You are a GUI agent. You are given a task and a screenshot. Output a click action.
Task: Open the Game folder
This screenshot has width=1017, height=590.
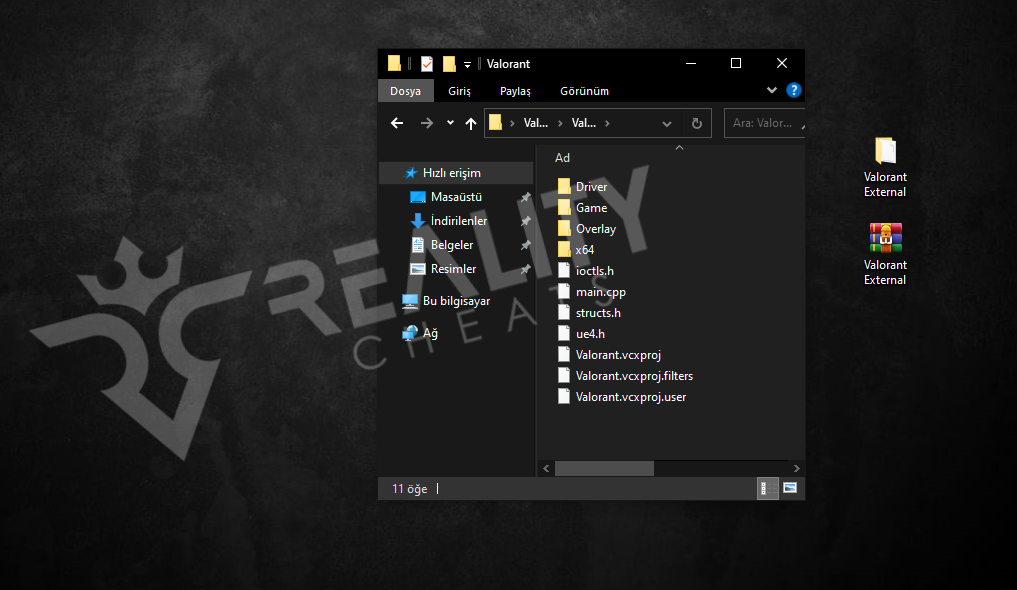click(582, 207)
